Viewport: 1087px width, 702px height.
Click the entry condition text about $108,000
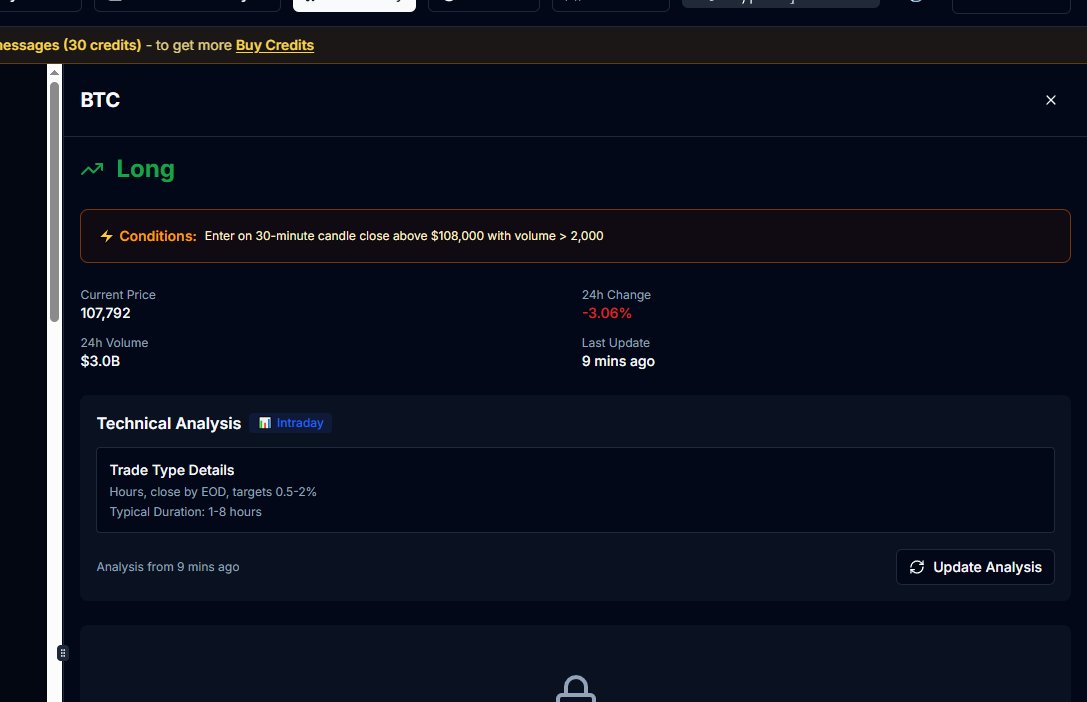click(x=403, y=236)
